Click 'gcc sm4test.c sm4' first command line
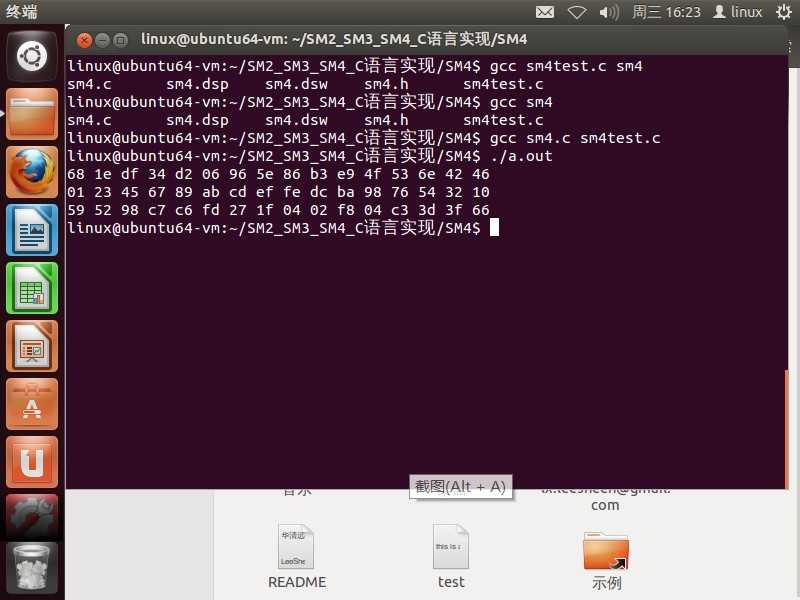 (566, 66)
